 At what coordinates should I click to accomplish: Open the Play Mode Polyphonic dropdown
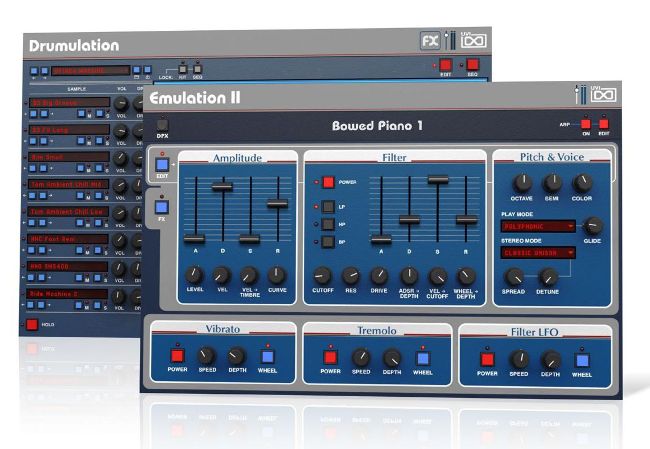(538, 226)
